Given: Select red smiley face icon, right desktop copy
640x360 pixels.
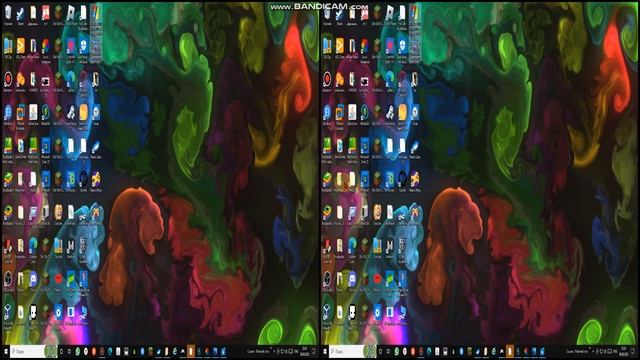Looking at the screenshot, I should coord(378,279).
